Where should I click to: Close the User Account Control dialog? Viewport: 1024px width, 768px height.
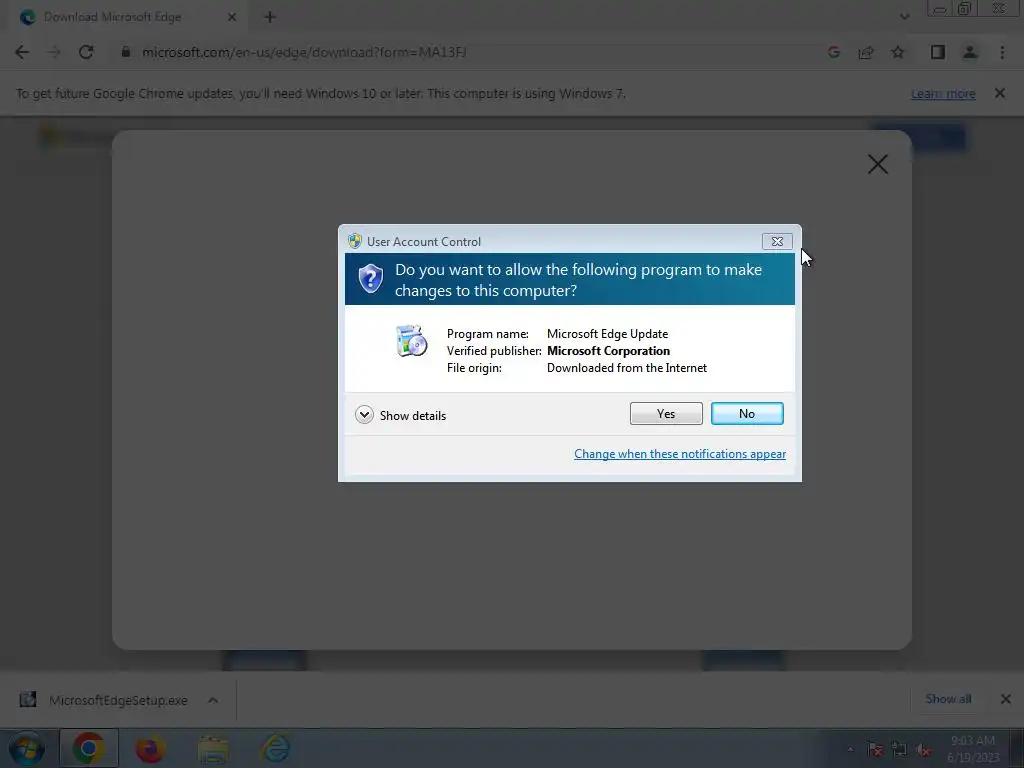tap(777, 242)
